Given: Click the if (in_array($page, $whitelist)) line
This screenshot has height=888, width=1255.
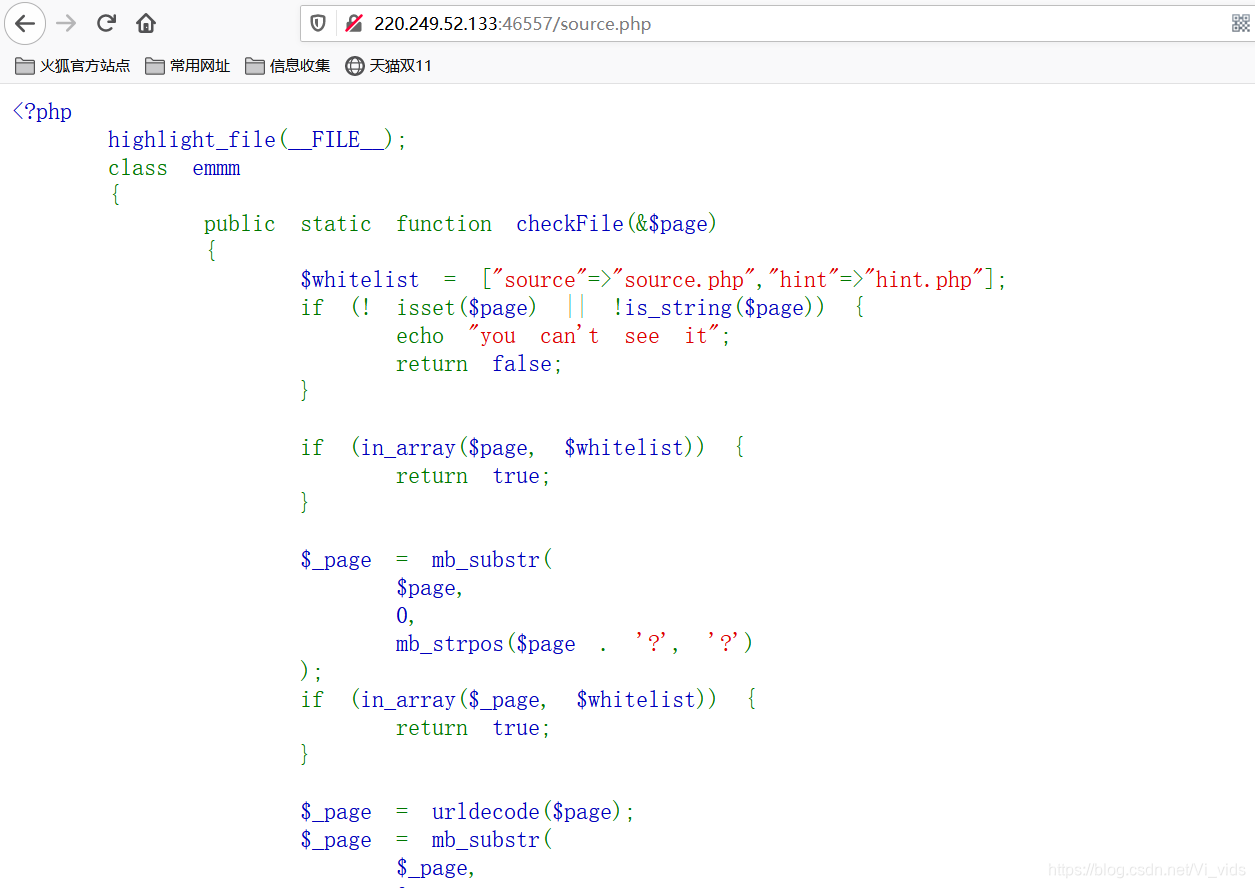Looking at the screenshot, I should 522,448.
